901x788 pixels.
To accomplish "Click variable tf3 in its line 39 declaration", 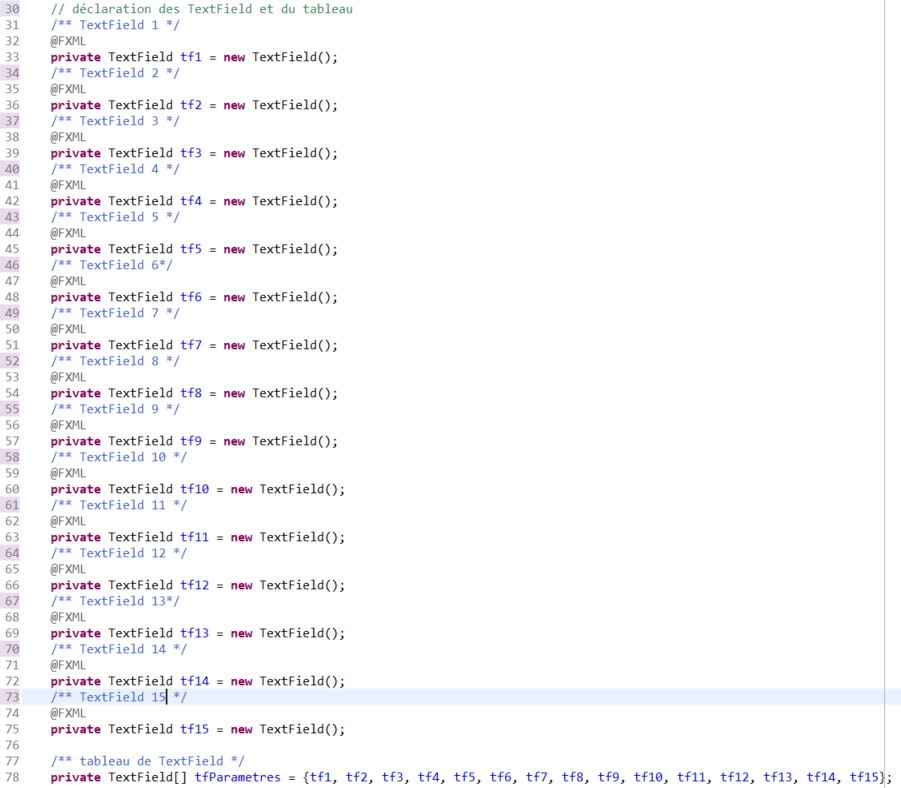I will pyautogui.click(x=191, y=153).
